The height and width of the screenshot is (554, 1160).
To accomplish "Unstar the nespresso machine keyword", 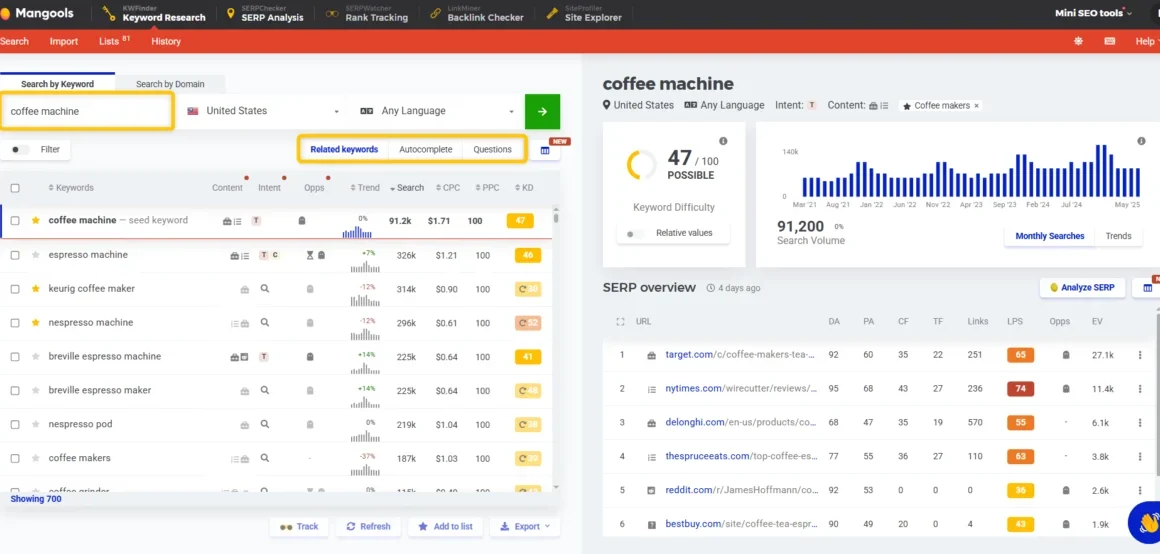I will [35, 323].
